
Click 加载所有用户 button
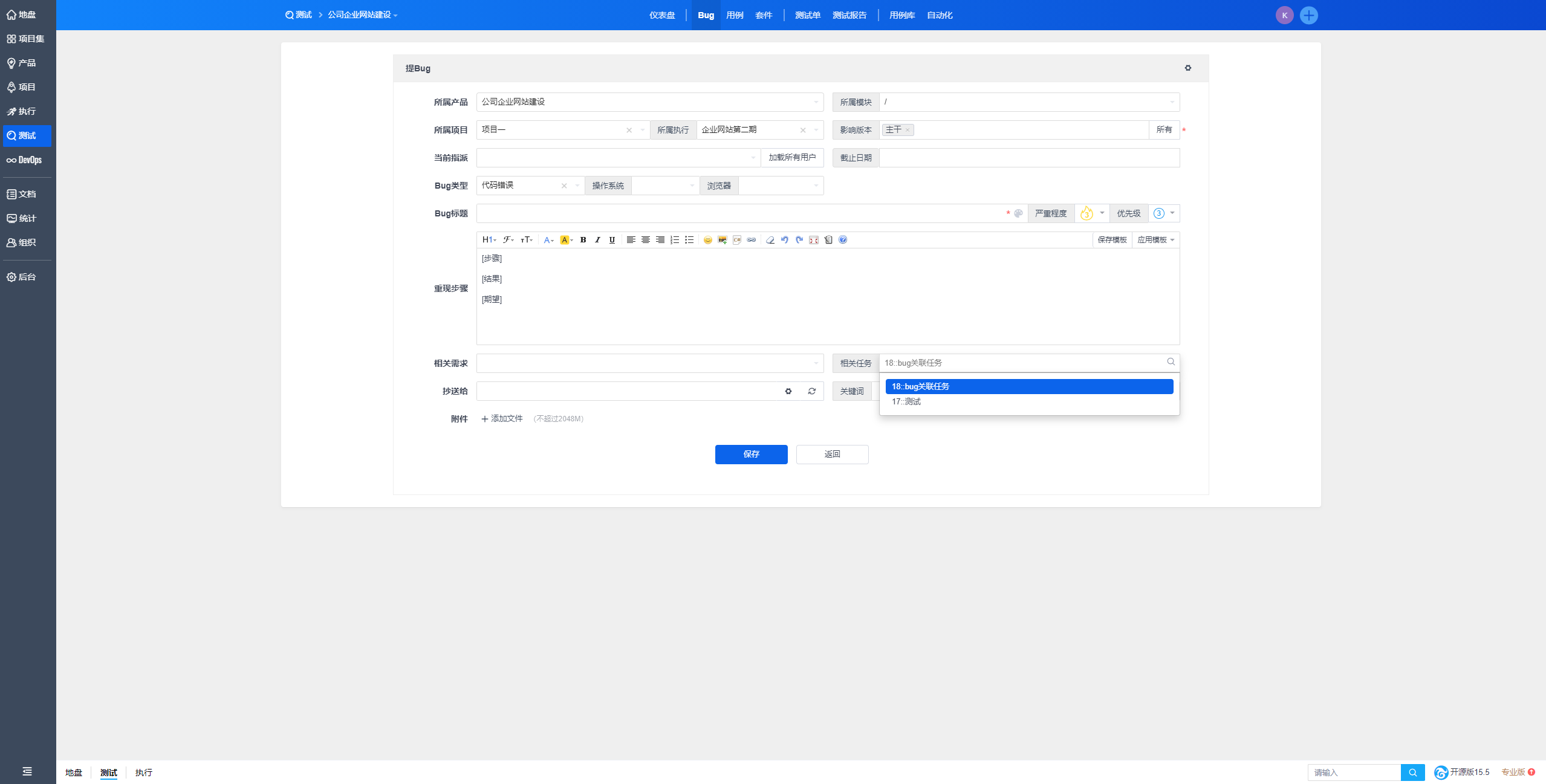pos(791,158)
